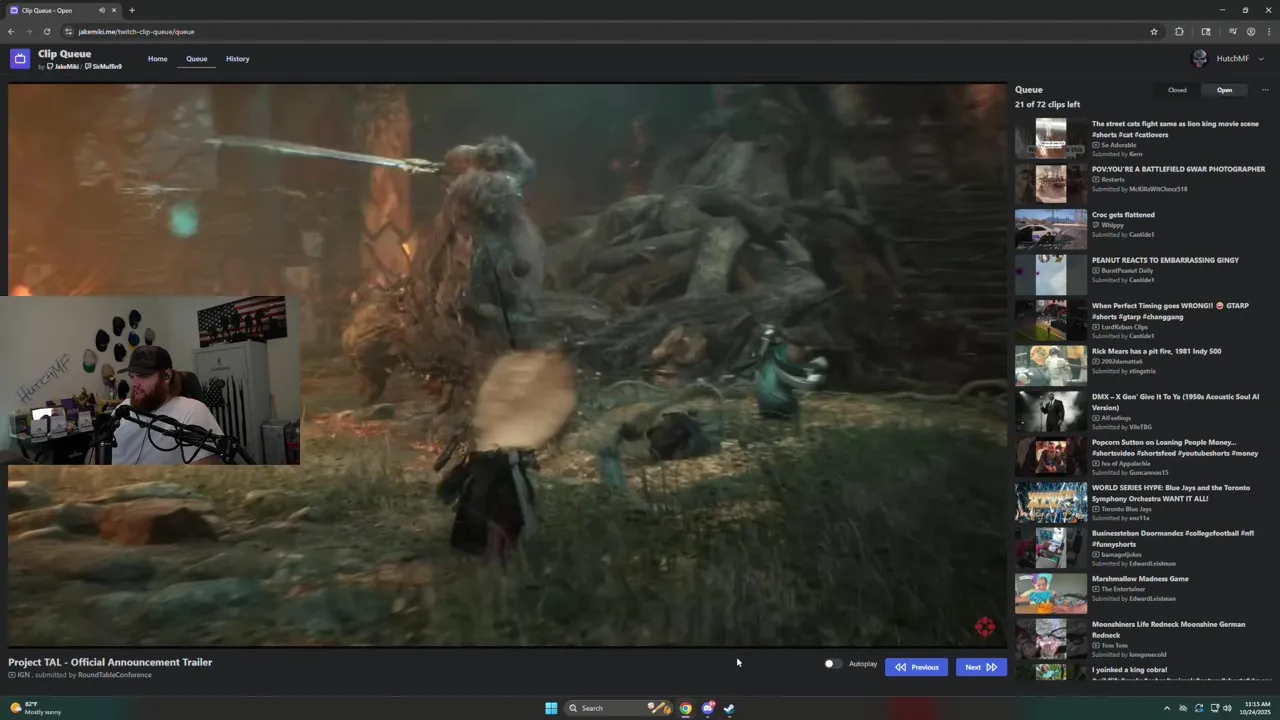Select DMX X Gon' Give It clip
The width and height of the screenshot is (1280, 720).
click(x=1140, y=411)
